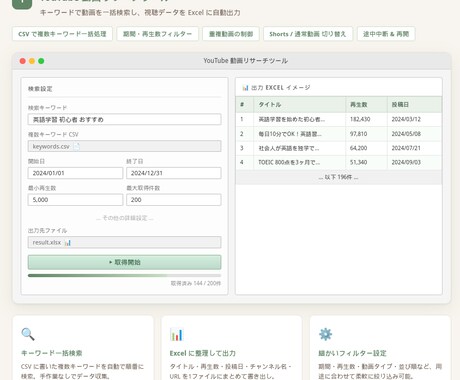Viewport: 460px width, 380px height.
Task: Click the タイトル column header
Action: 299,105
